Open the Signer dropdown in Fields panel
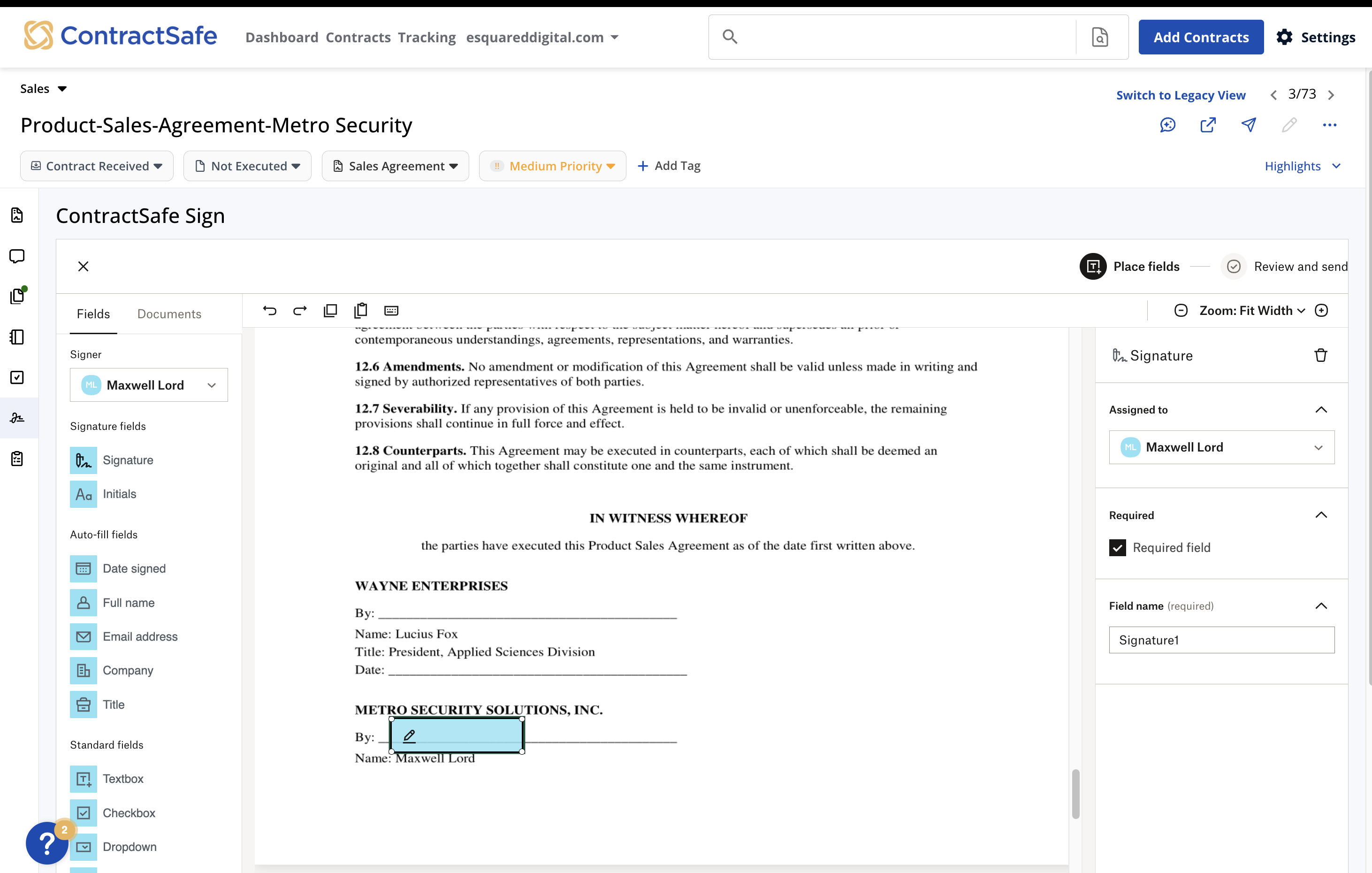1372x873 pixels. 149,385
